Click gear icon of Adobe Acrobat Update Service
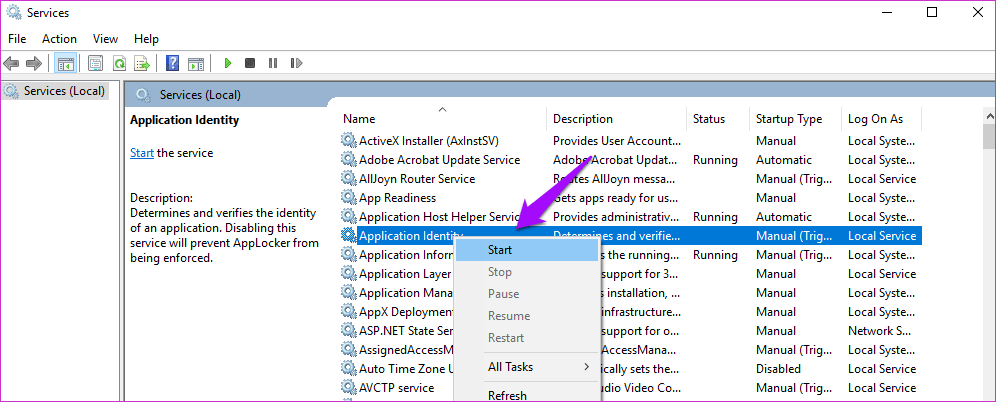The width and height of the screenshot is (996, 402). (x=348, y=159)
